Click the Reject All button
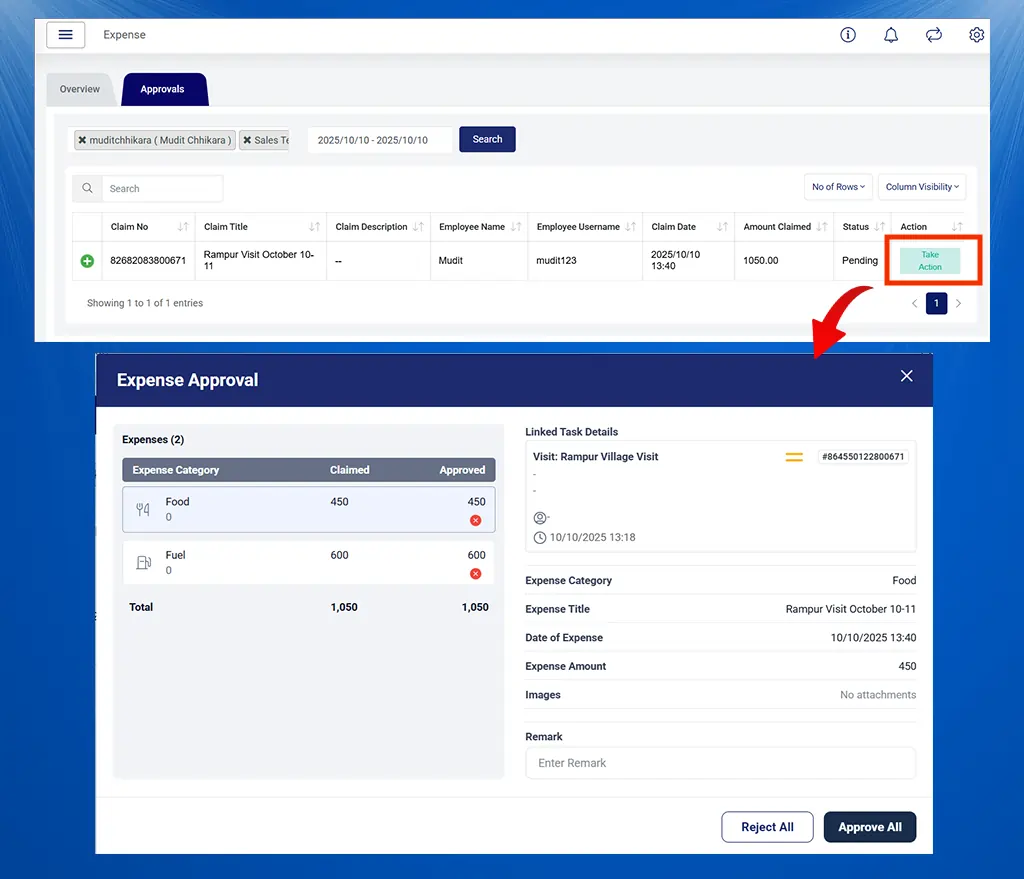 pos(767,827)
